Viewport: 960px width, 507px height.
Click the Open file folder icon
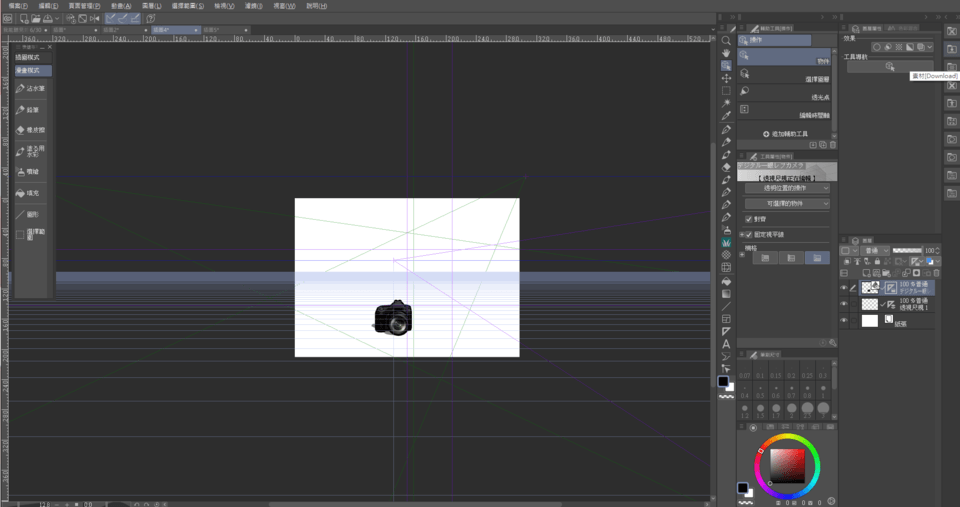36,18
